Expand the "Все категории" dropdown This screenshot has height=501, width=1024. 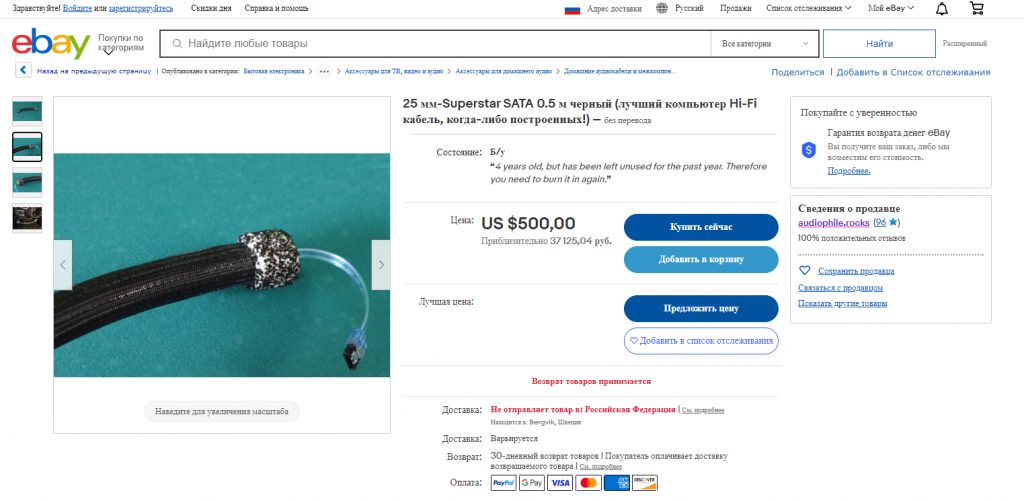pyautogui.click(x=765, y=44)
